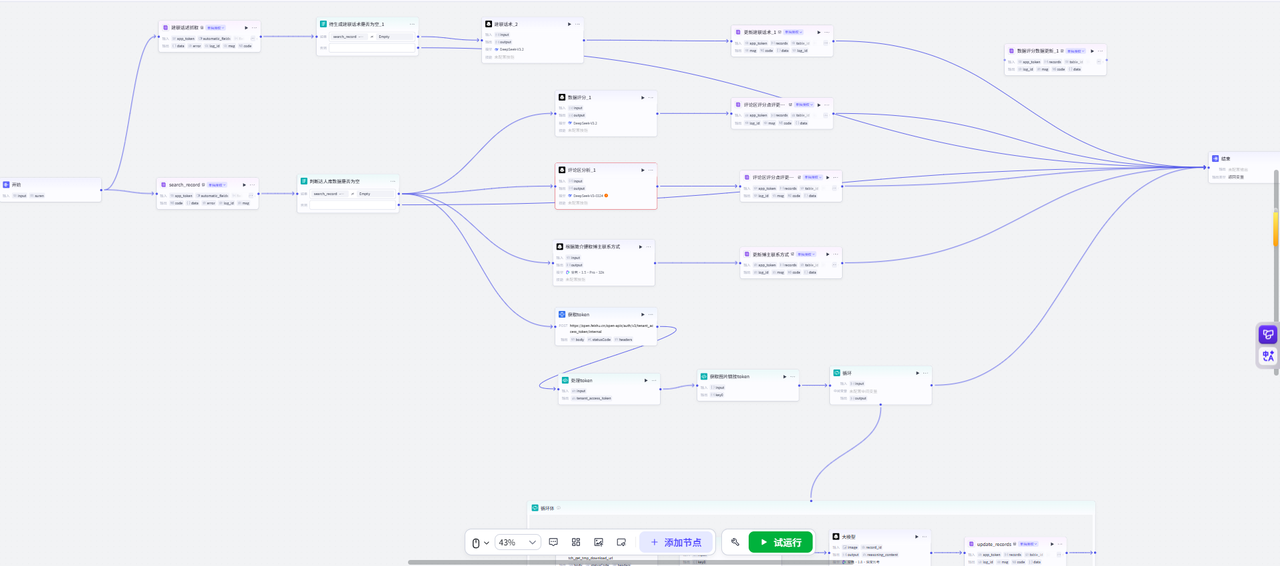
Task: Toggle the minimap icon in bottom toolbar
Action: [621, 542]
